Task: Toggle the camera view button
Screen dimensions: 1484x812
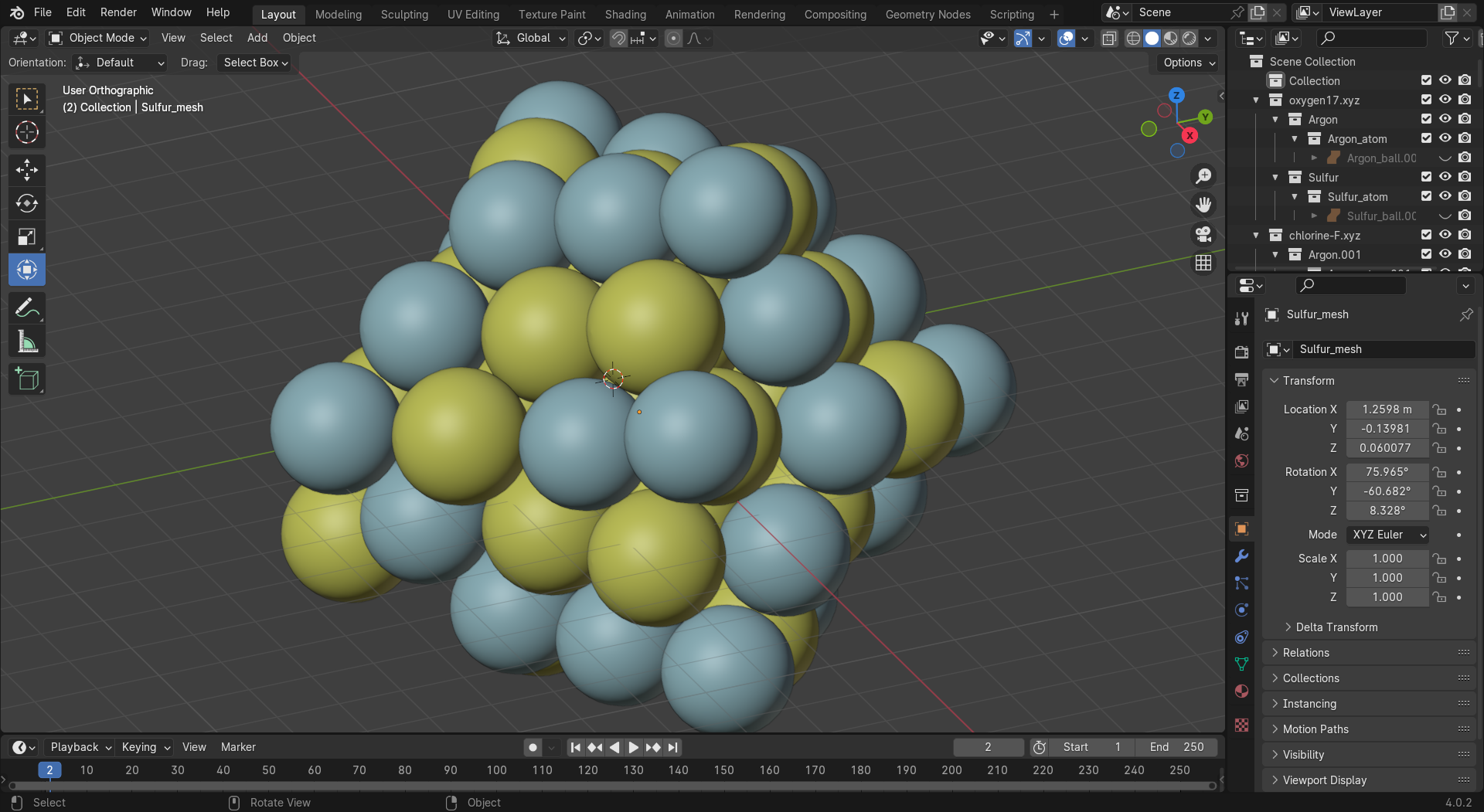Action: click(x=1203, y=234)
